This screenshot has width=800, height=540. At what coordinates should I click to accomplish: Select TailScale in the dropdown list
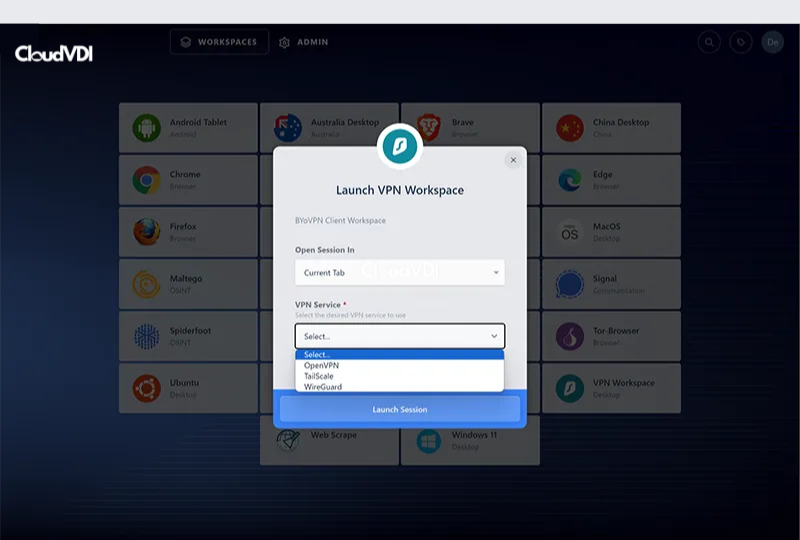(x=320, y=376)
